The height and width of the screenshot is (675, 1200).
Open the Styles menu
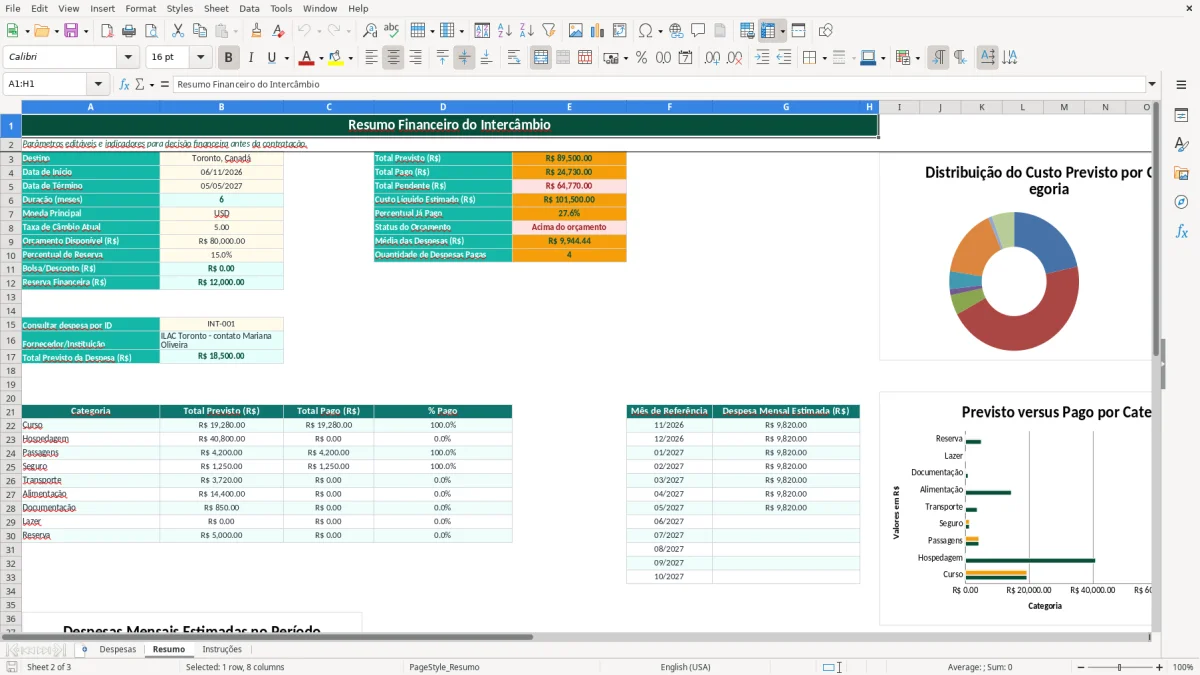180,8
